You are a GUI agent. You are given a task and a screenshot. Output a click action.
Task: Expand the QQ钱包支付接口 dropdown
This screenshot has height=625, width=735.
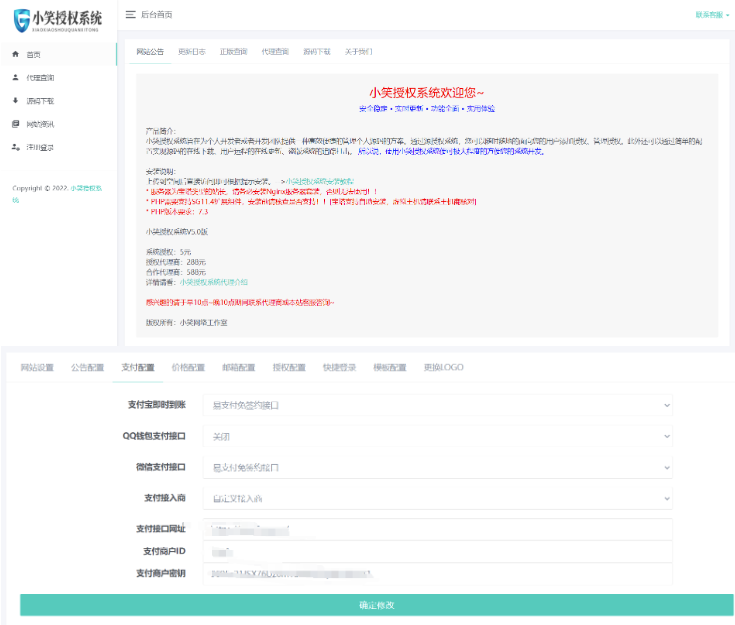coord(438,436)
